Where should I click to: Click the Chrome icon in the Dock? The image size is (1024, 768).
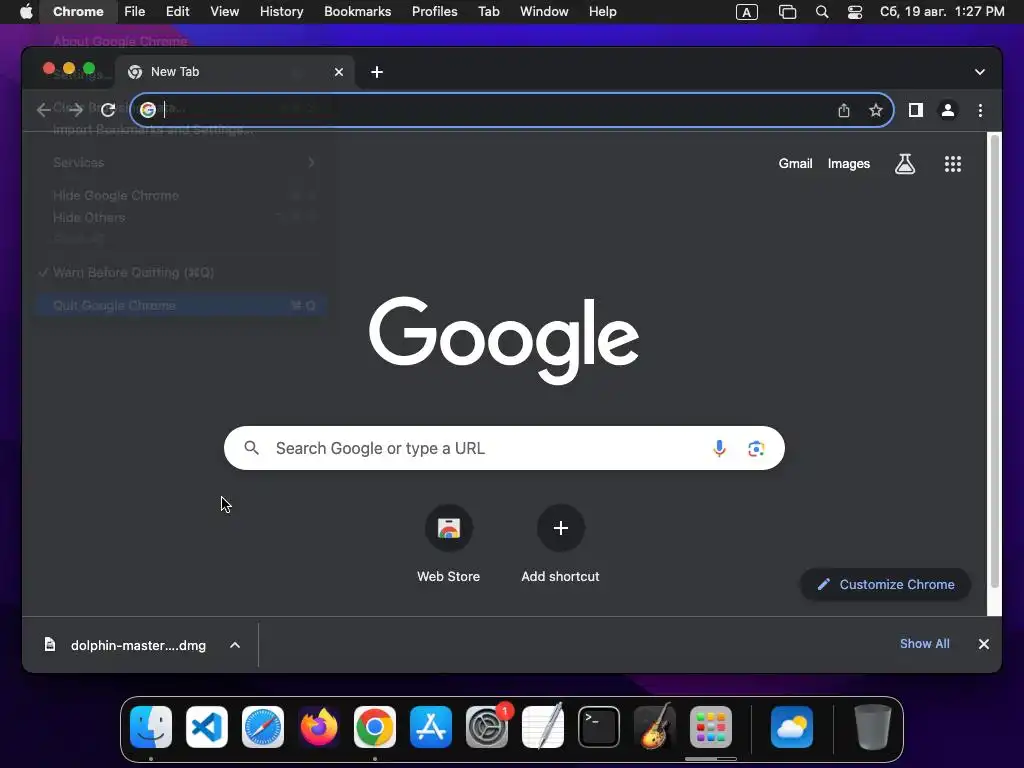375,727
